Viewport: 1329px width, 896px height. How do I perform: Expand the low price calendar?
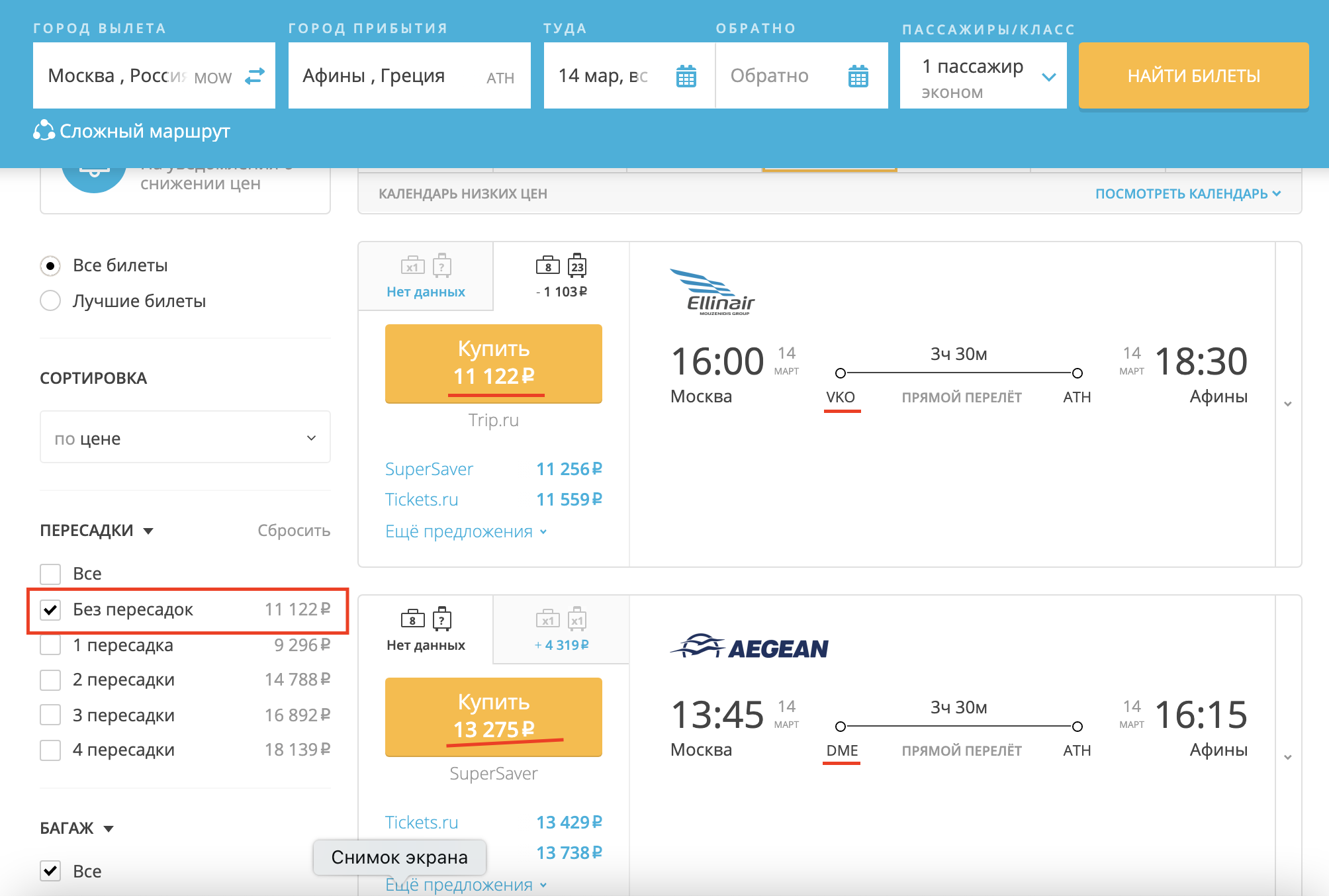tap(1188, 194)
